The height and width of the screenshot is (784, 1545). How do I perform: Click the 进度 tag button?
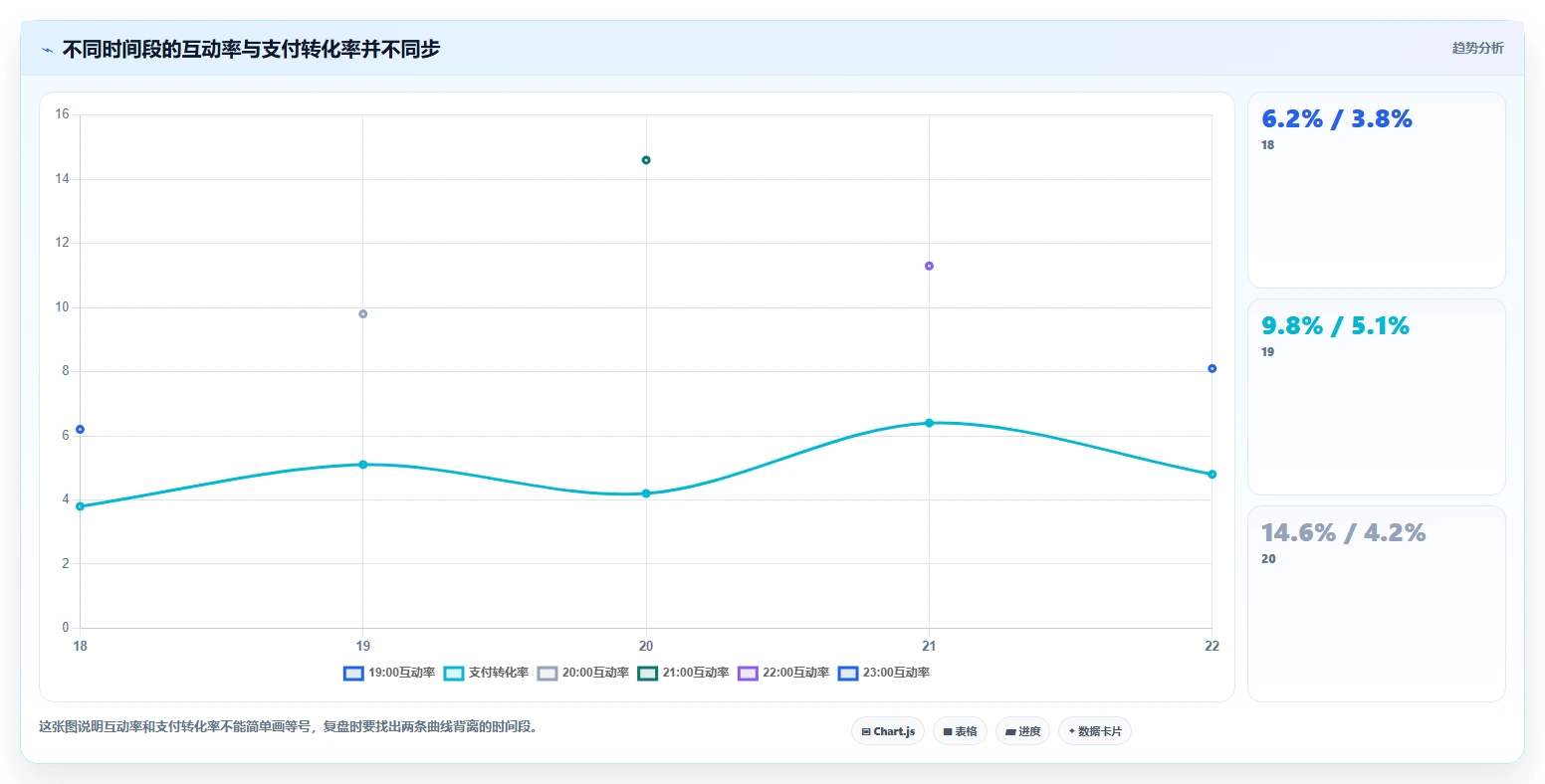pos(1022,731)
